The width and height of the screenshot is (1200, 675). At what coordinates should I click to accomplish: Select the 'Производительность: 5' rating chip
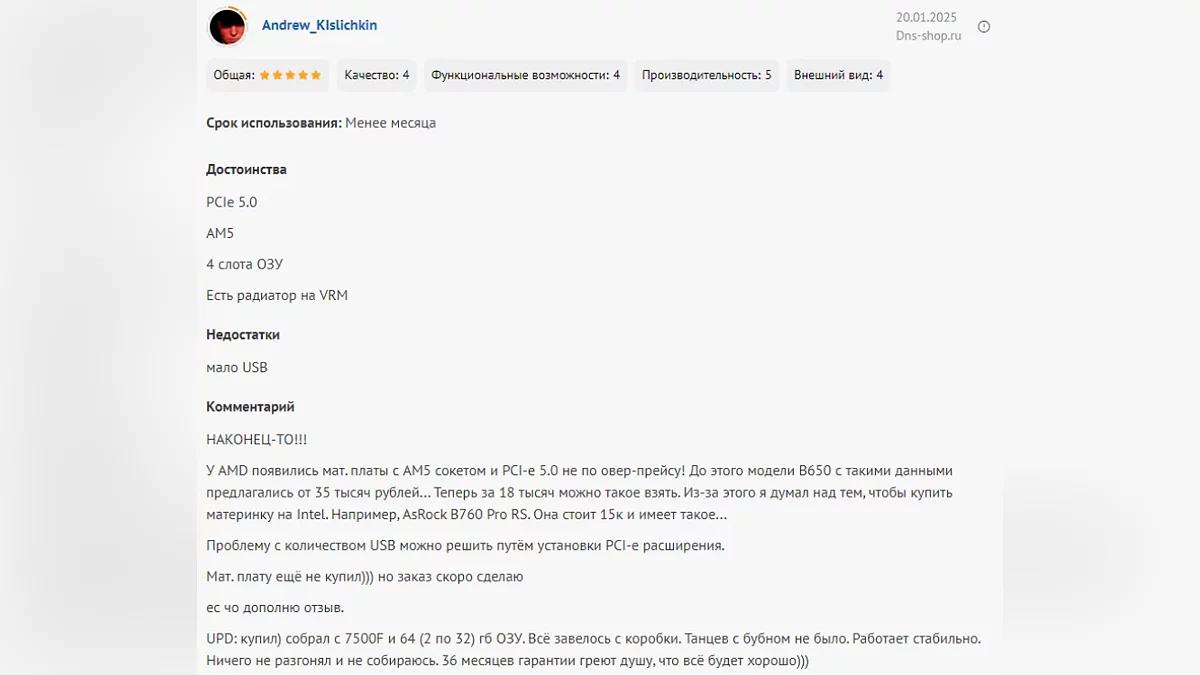click(x=706, y=75)
